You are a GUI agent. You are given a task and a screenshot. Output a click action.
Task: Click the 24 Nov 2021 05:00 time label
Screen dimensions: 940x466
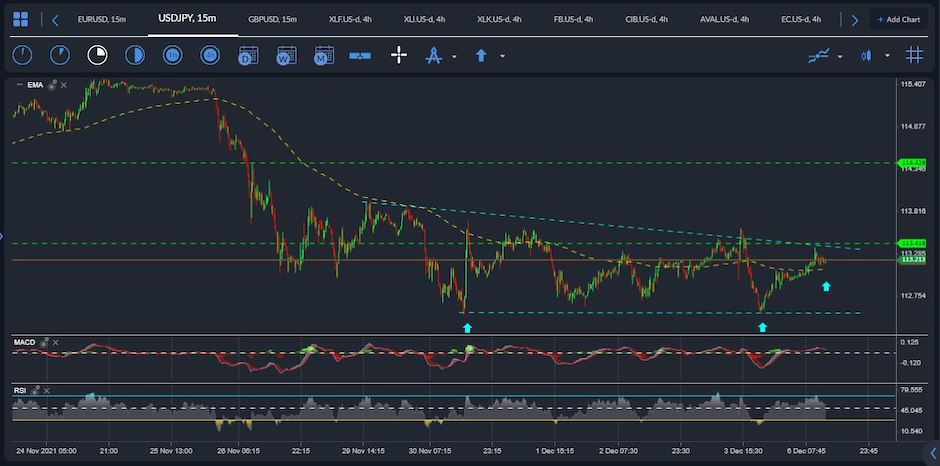tap(46, 450)
